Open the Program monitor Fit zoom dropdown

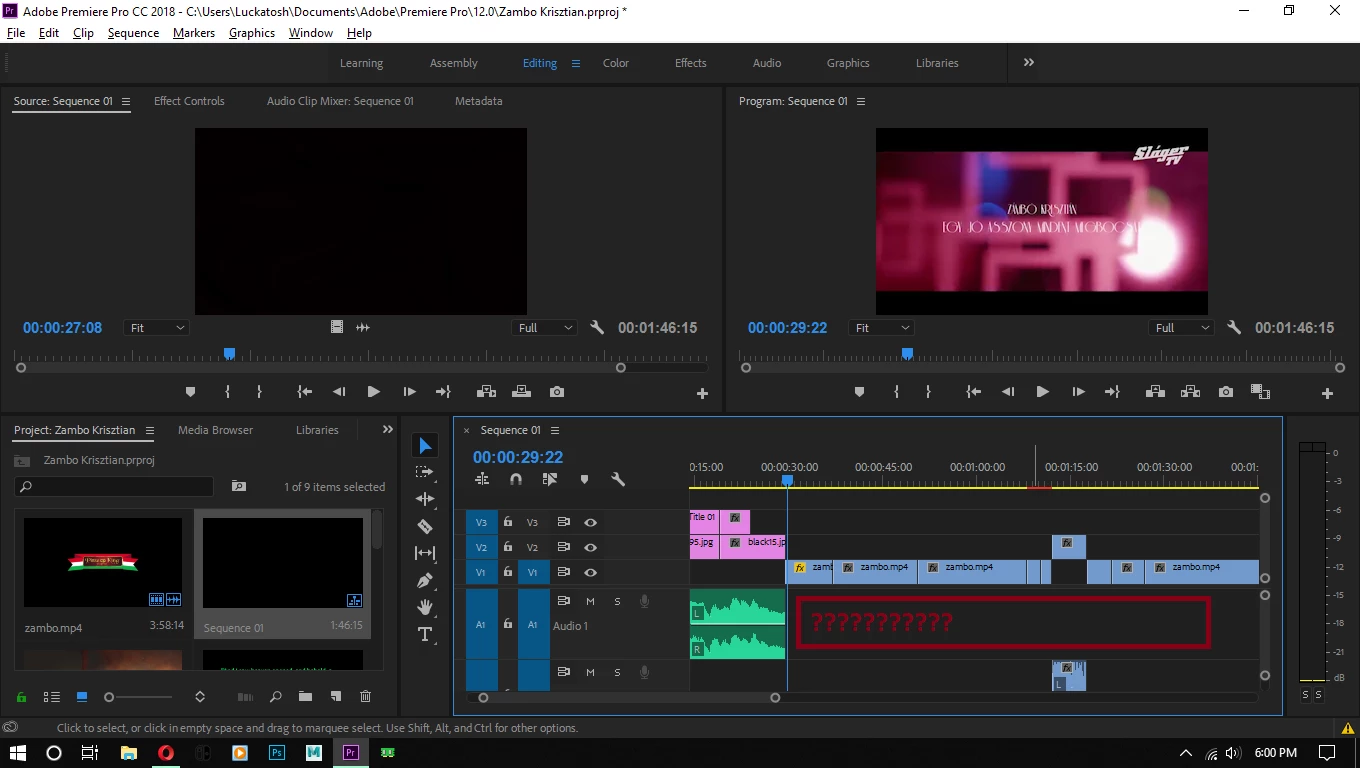coord(882,328)
